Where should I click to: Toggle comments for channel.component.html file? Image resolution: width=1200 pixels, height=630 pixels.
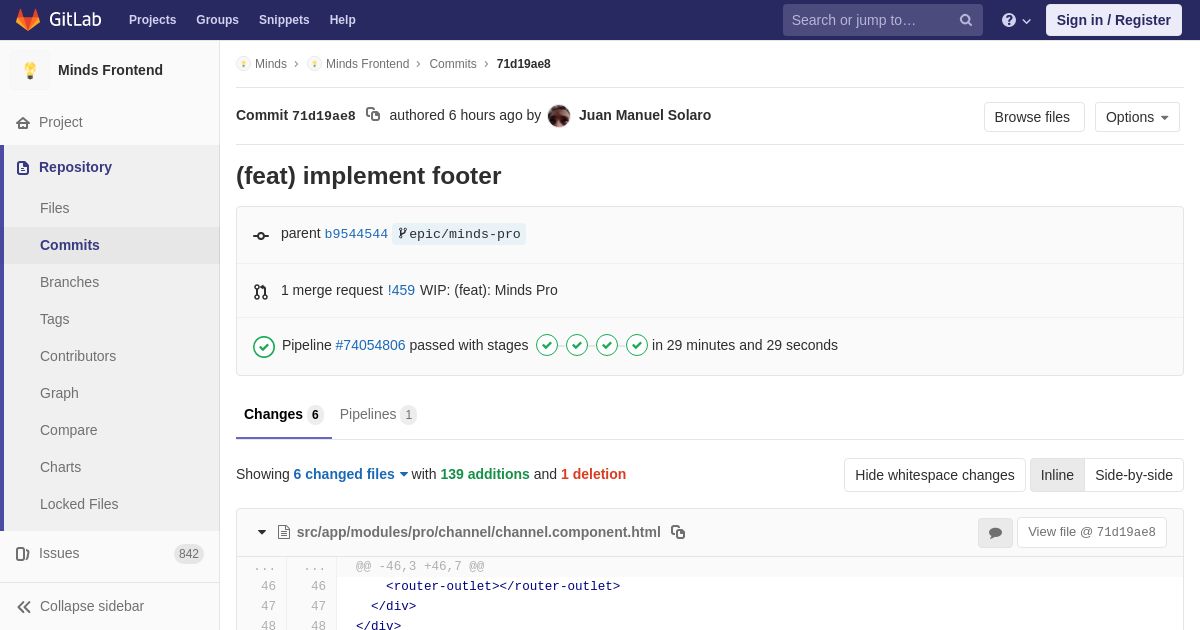click(995, 533)
